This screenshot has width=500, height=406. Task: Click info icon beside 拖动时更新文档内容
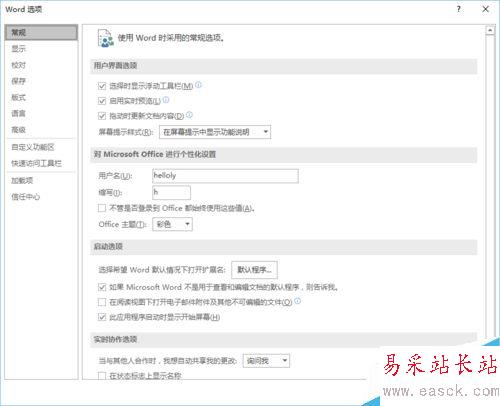[189, 114]
